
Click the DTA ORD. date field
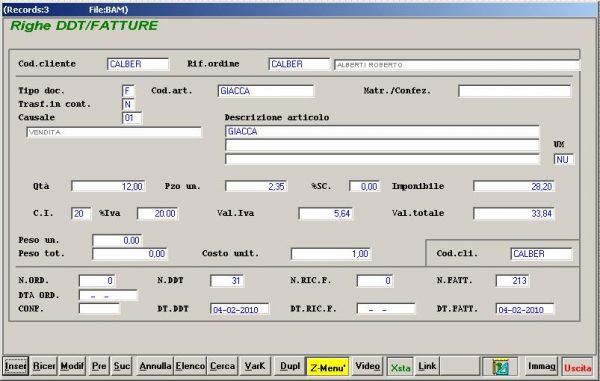click(108, 295)
